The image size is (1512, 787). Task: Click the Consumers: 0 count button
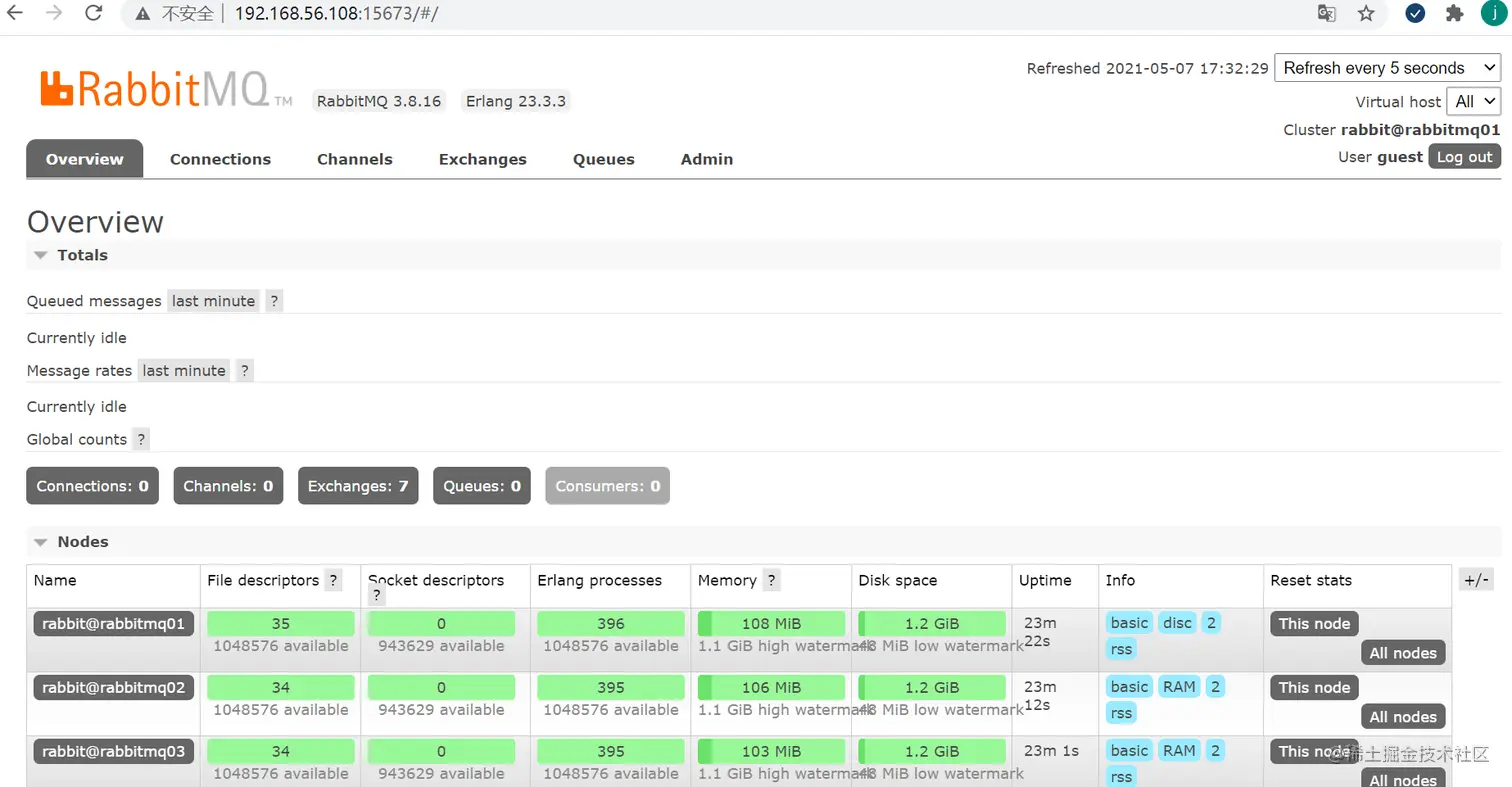[608, 486]
